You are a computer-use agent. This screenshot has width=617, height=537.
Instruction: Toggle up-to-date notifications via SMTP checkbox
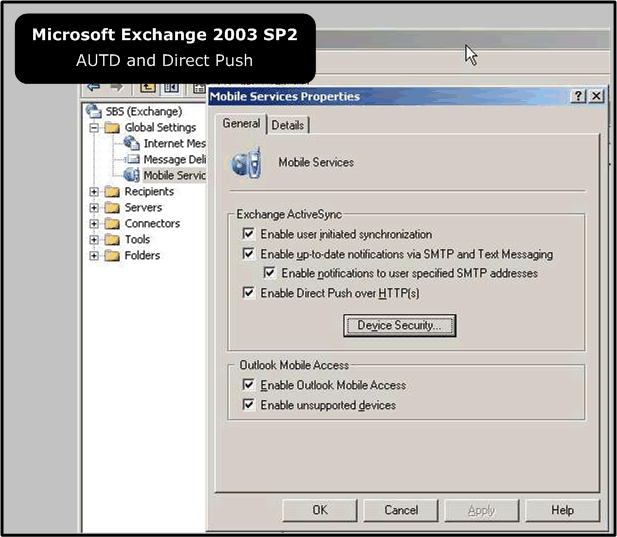[x=248, y=253]
